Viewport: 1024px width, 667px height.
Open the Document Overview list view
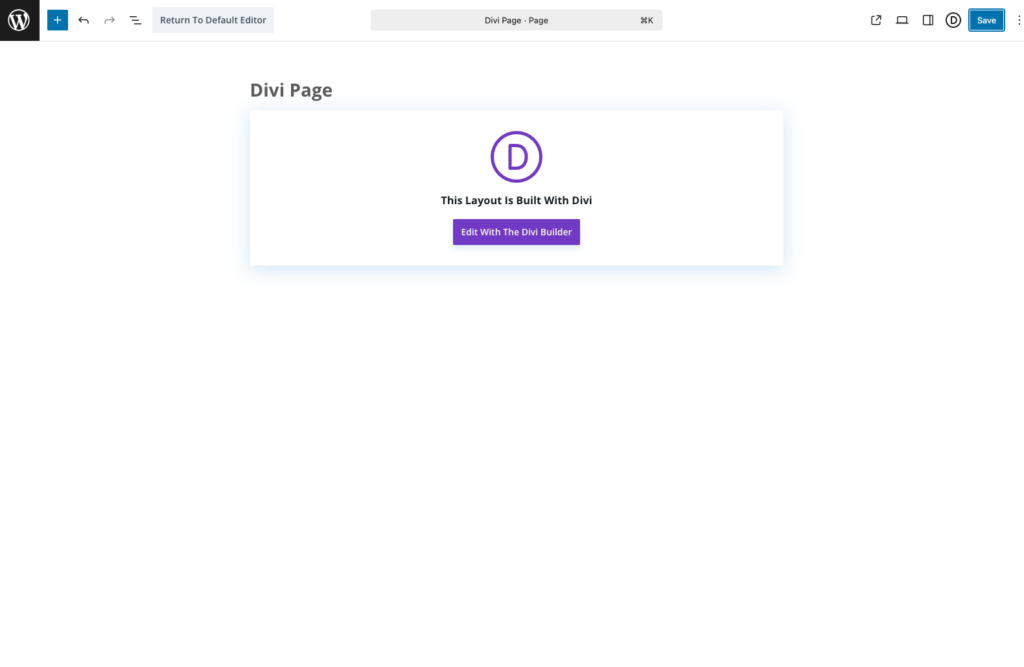click(135, 20)
